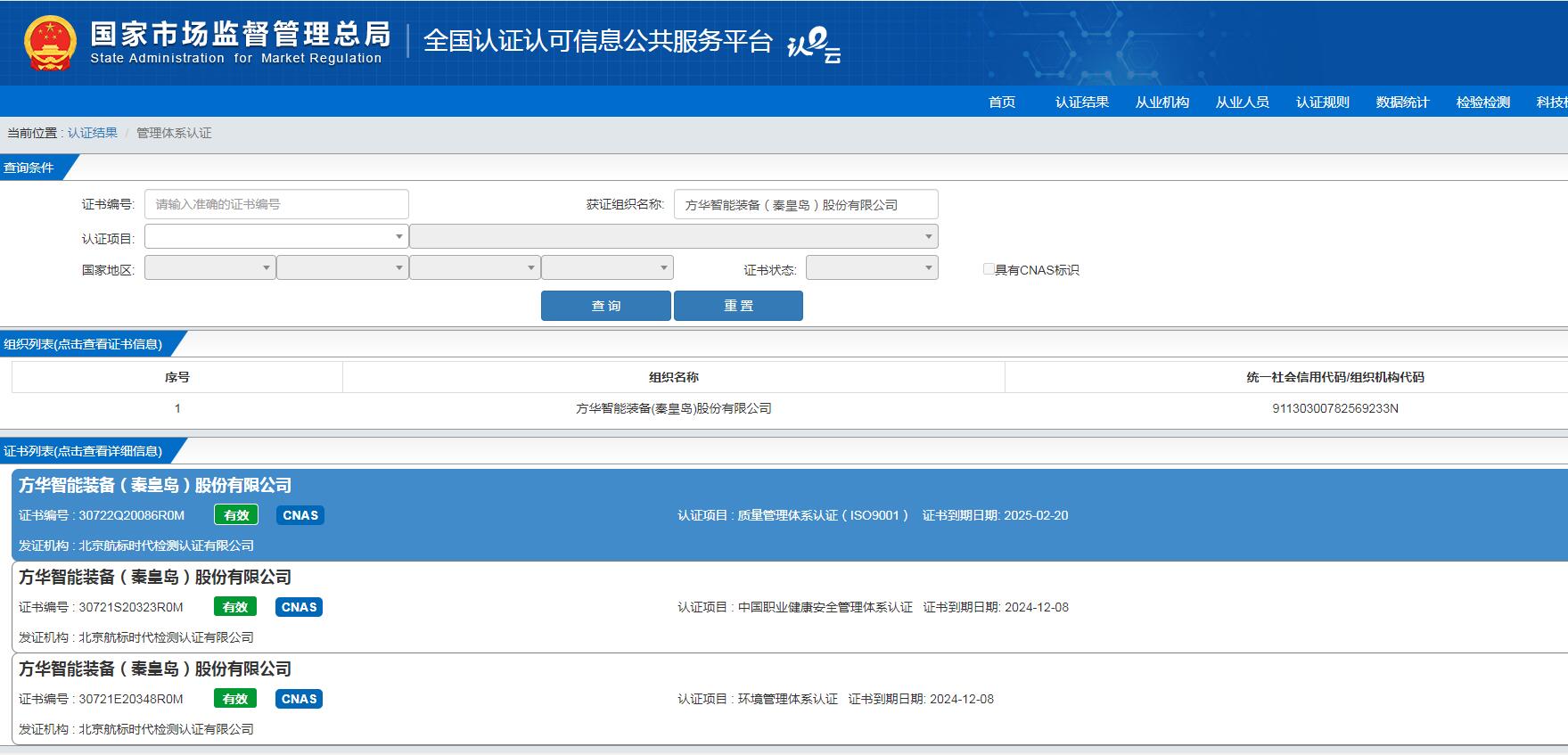The width and height of the screenshot is (1568, 755).
Task: Click 有效 badge for certificate 30722Q20086R0M
Action: pyautogui.click(x=236, y=515)
